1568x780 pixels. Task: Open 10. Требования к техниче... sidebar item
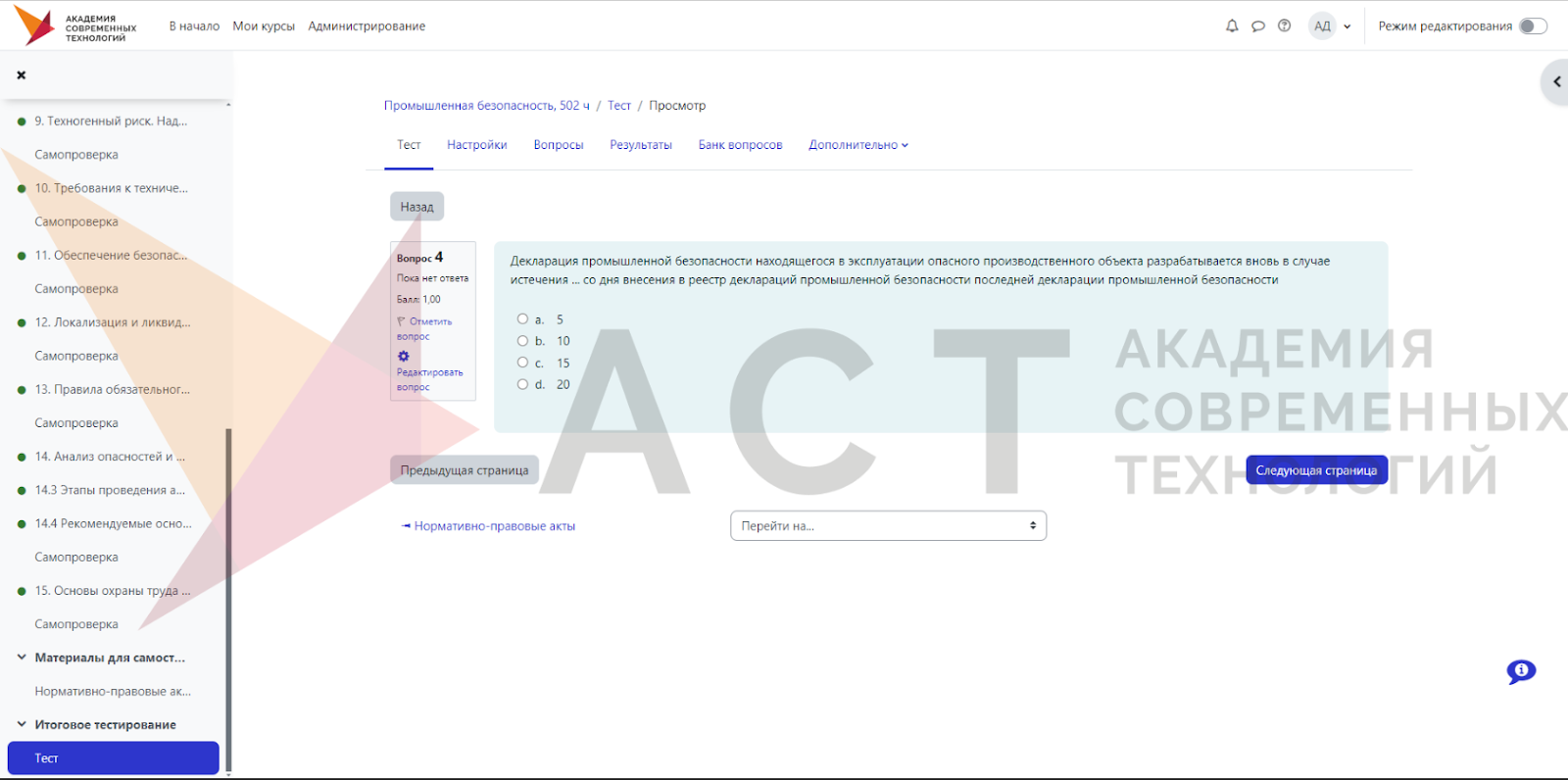coord(112,188)
